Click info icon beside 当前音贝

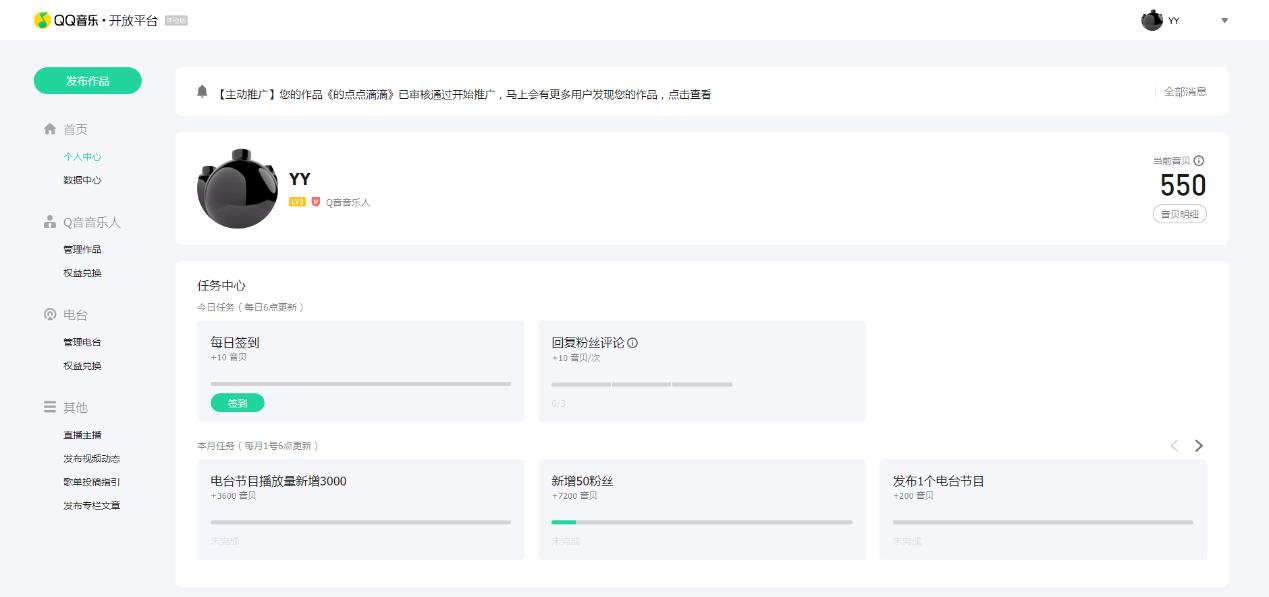(1199, 161)
